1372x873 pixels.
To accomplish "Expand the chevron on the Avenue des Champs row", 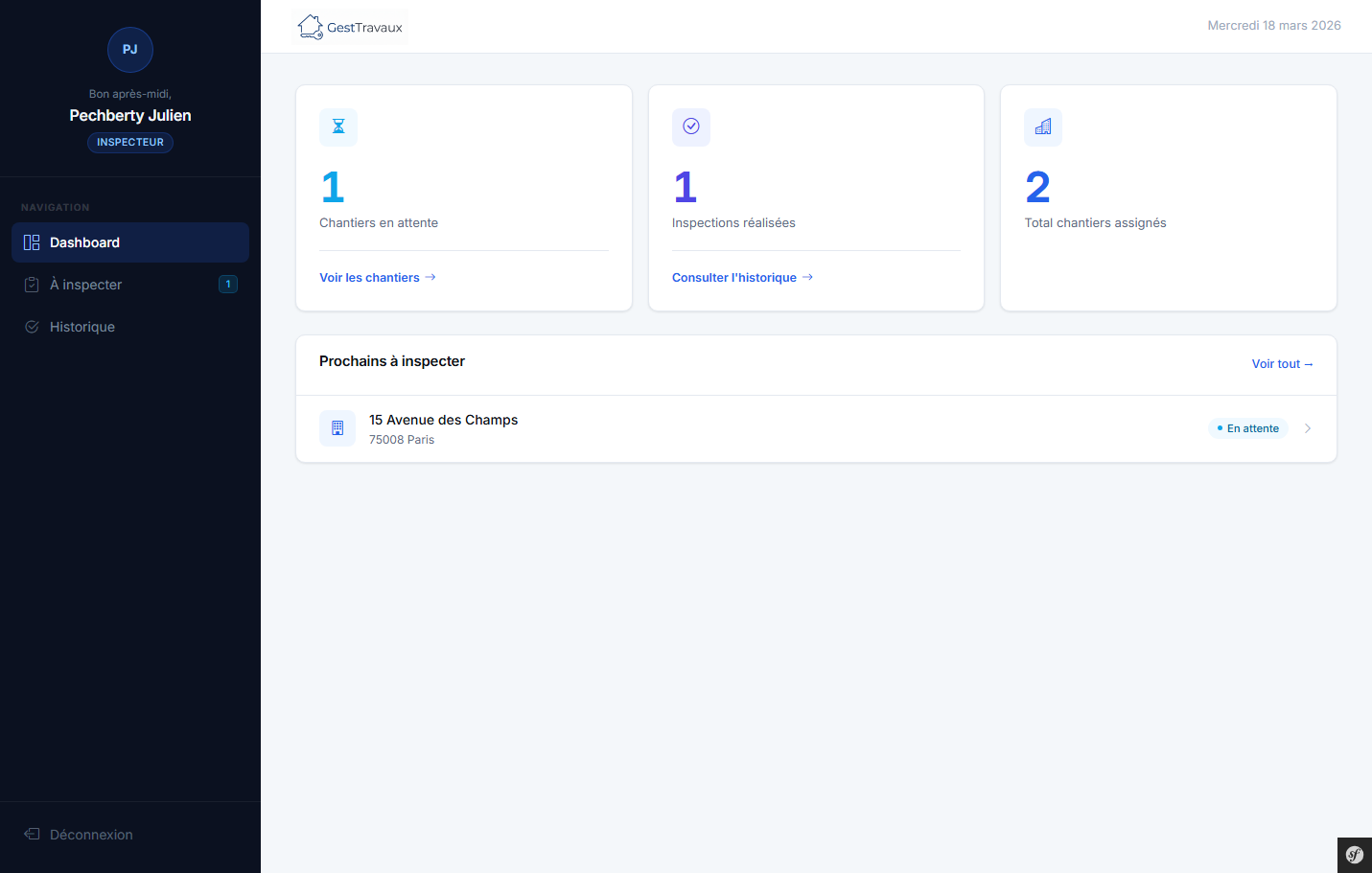I will pos(1308,428).
